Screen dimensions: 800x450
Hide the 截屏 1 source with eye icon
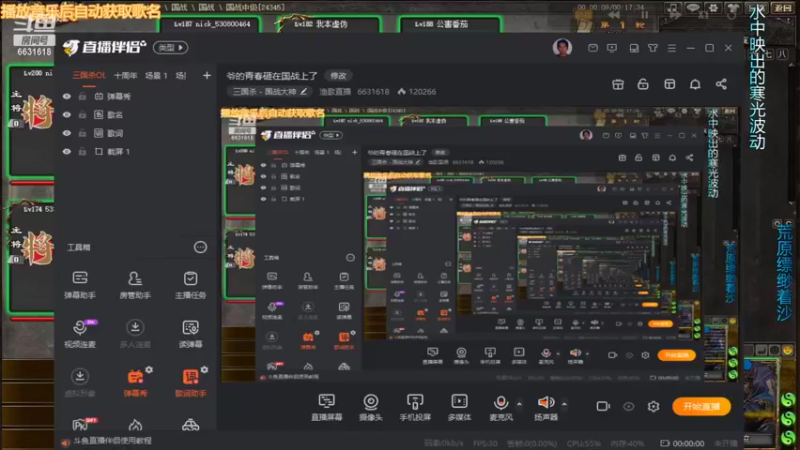click(x=67, y=152)
